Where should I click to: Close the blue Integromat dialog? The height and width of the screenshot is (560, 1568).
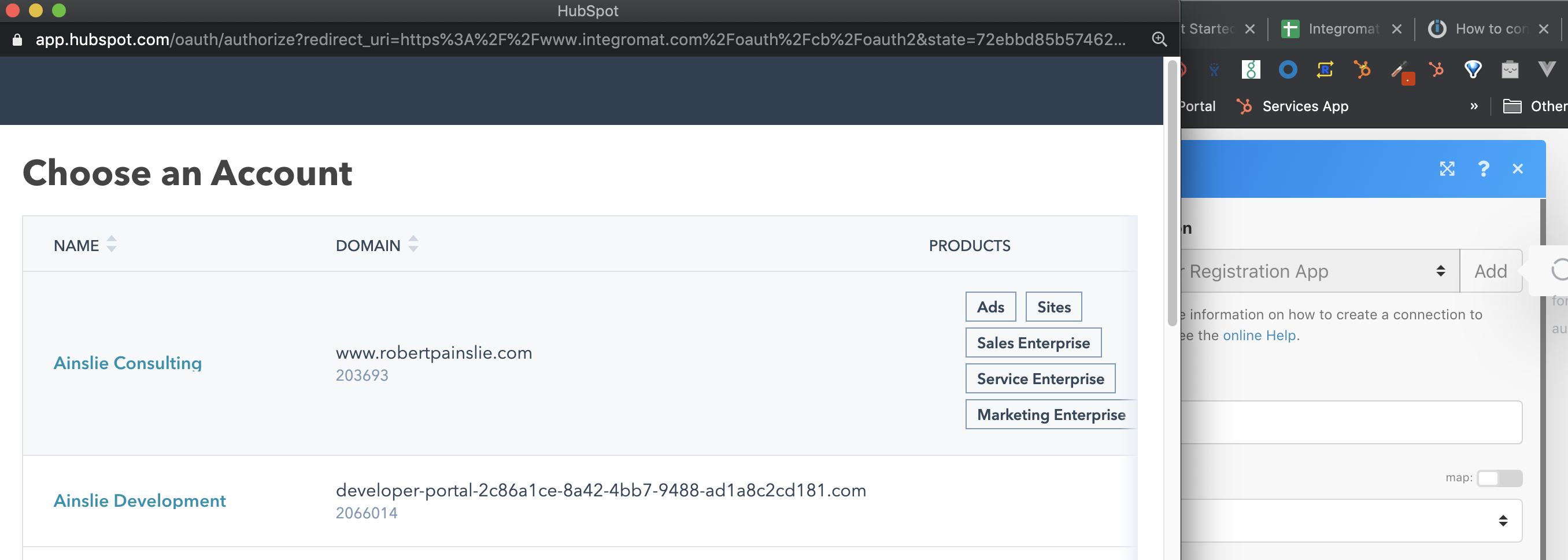(1518, 169)
